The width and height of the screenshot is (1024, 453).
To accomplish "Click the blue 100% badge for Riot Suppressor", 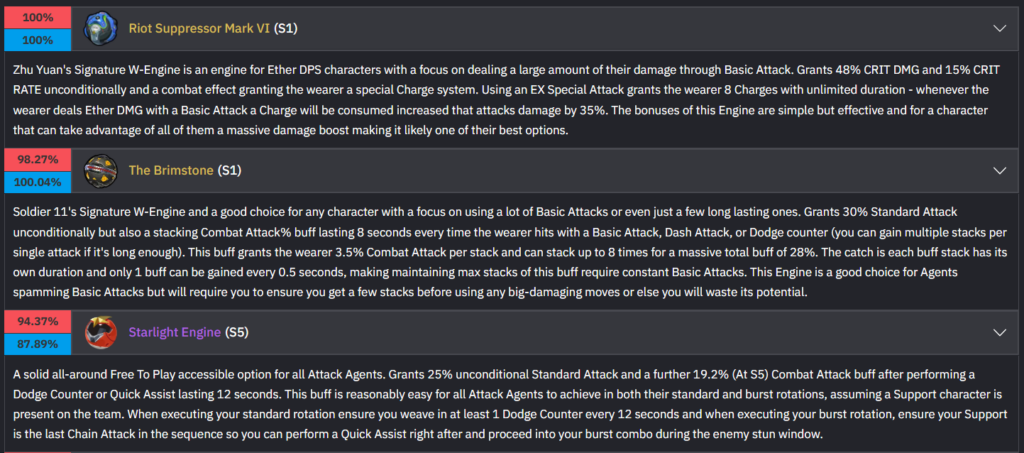I will (x=37, y=40).
